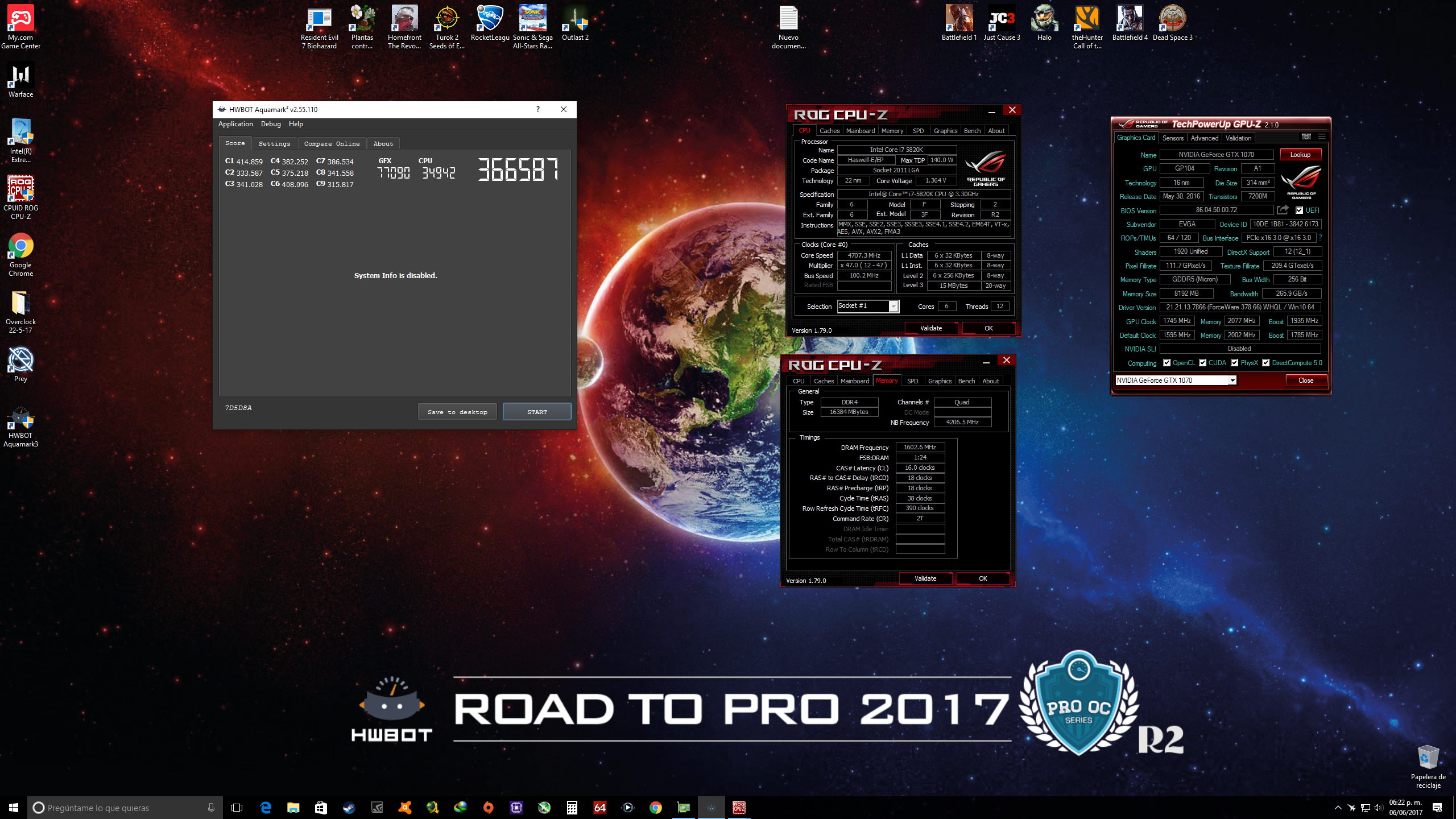This screenshot has width=1456, height=819.
Task: Switch to Advanced tab in GPU-Z
Action: 1205,138
